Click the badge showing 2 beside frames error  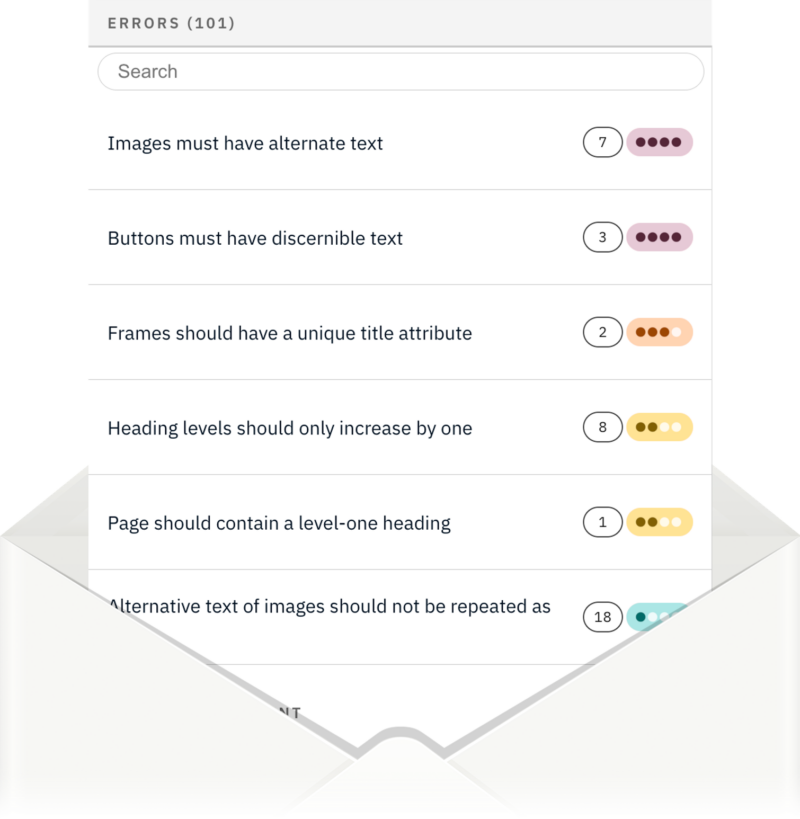(601, 333)
